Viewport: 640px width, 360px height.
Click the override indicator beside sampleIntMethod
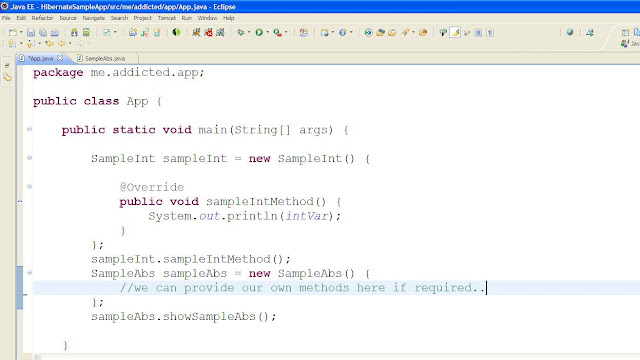(20, 201)
